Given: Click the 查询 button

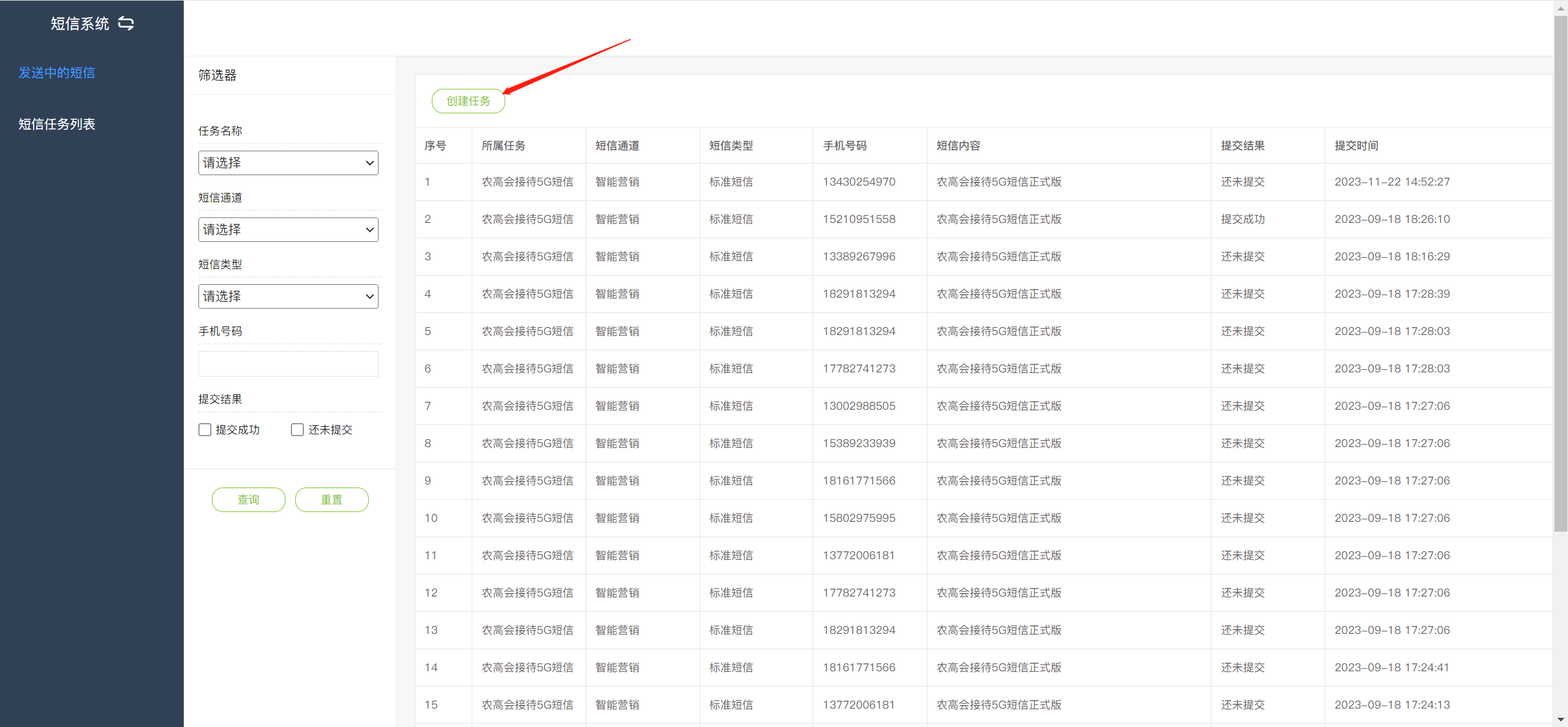Looking at the screenshot, I should click(248, 500).
